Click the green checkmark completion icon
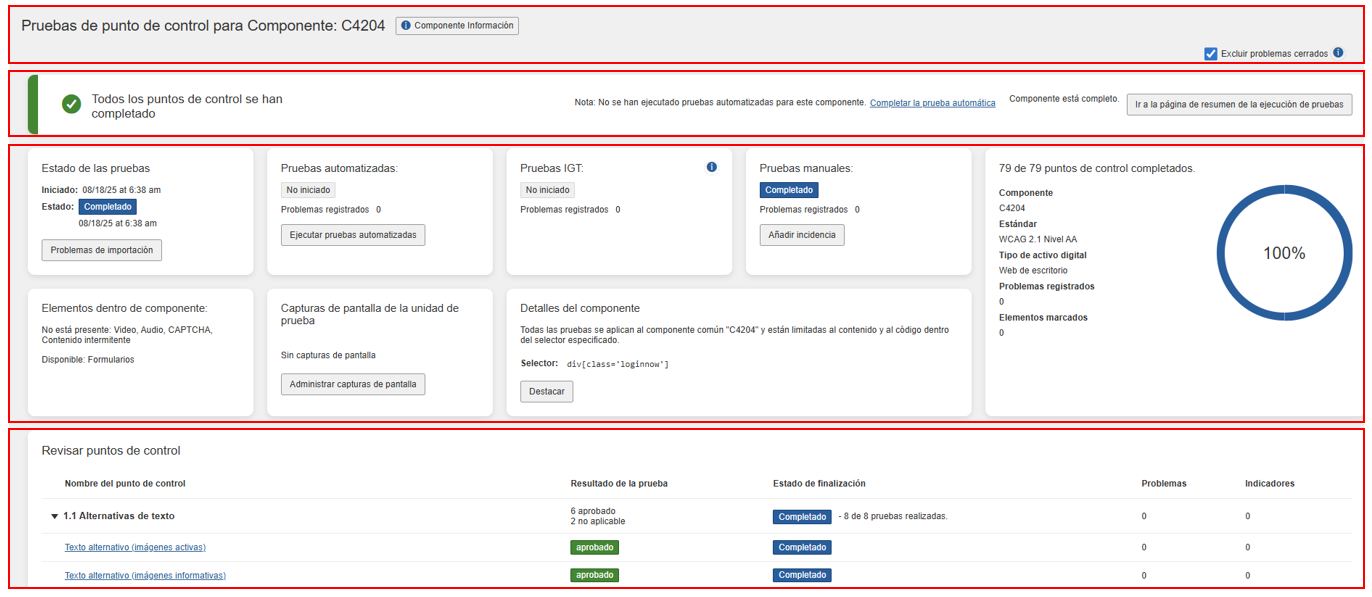Viewport: 1372px width, 597px height. (71, 104)
